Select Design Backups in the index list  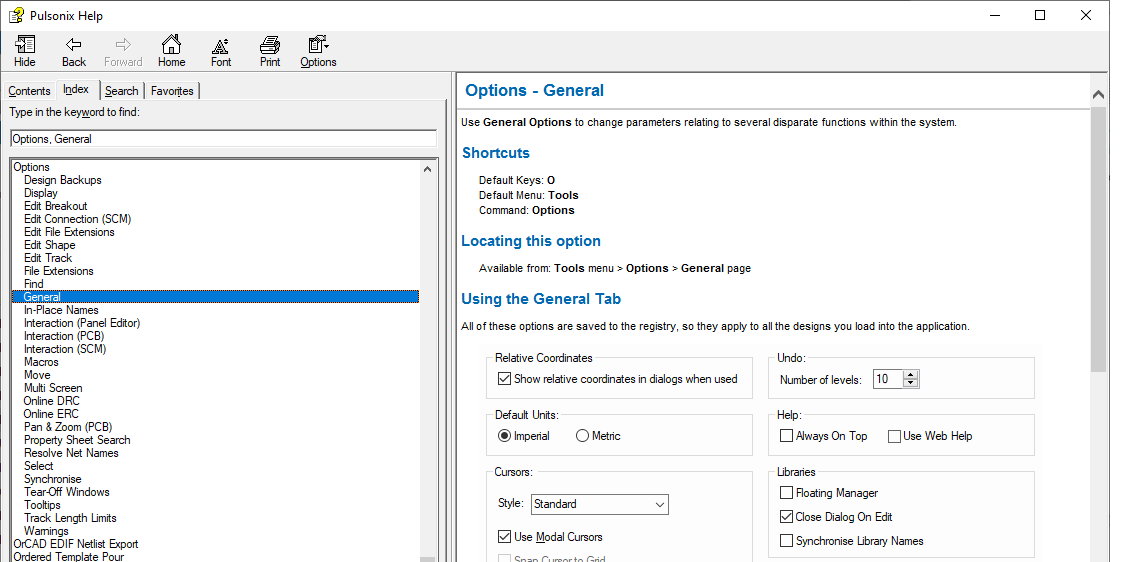click(x=62, y=180)
